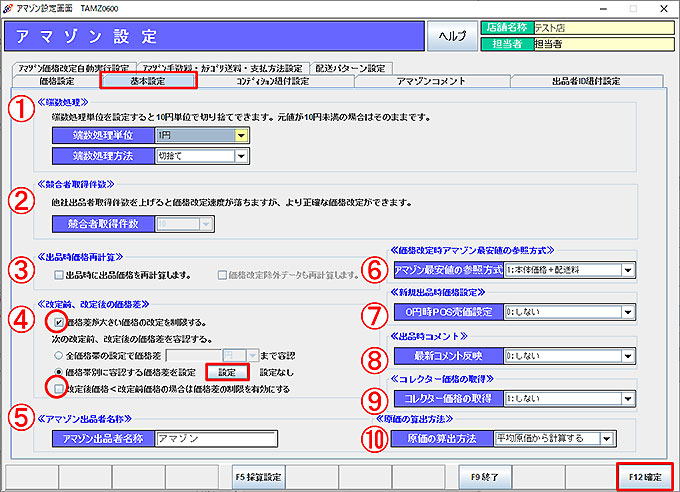
Task: Open the アマゾンコメント tab
Action: [432, 81]
